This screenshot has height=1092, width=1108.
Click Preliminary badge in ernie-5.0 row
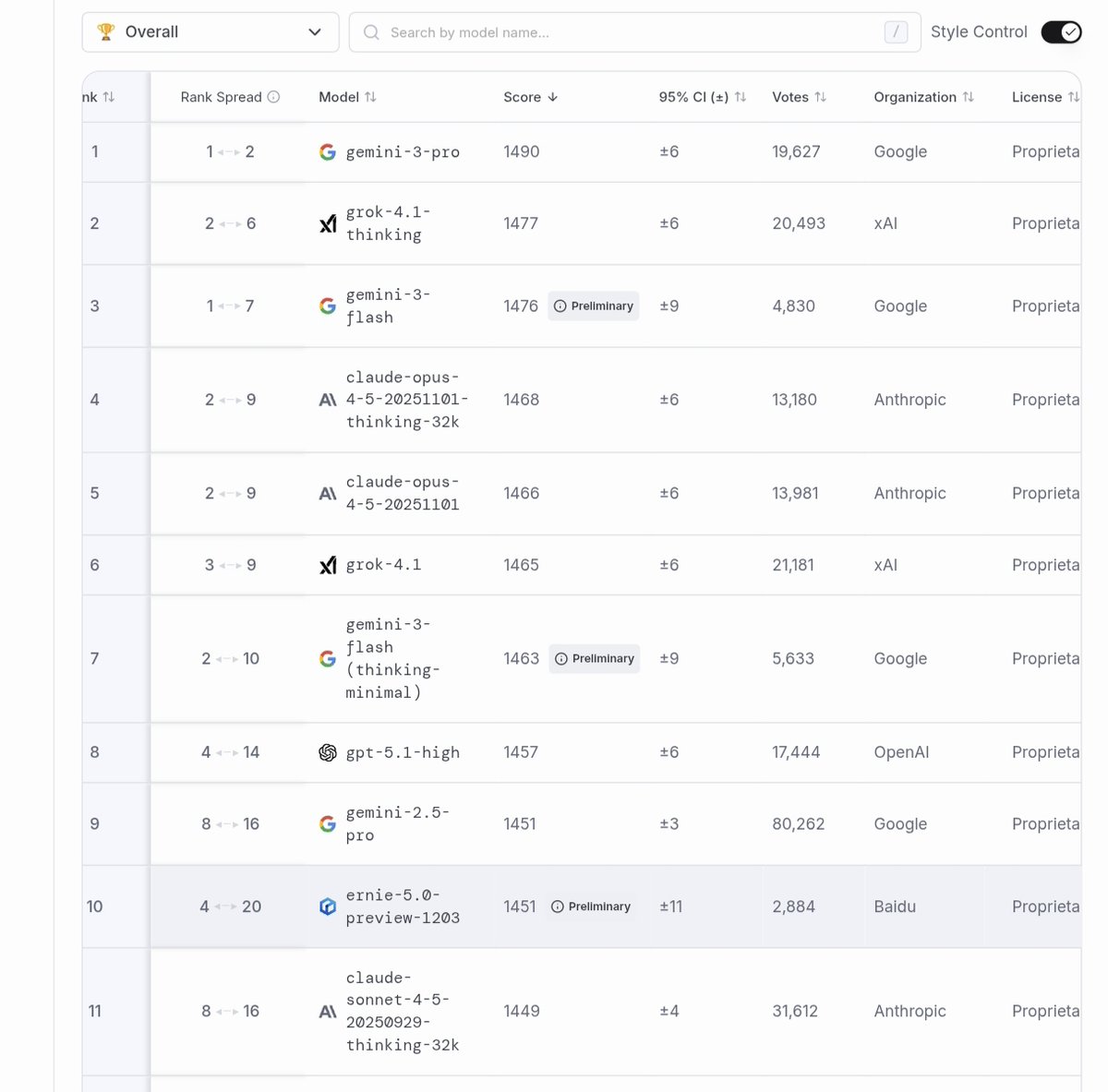[591, 906]
